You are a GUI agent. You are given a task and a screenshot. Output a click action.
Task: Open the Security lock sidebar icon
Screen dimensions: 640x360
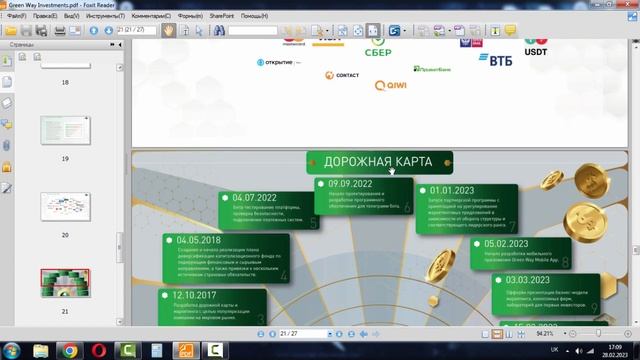pos(7,167)
